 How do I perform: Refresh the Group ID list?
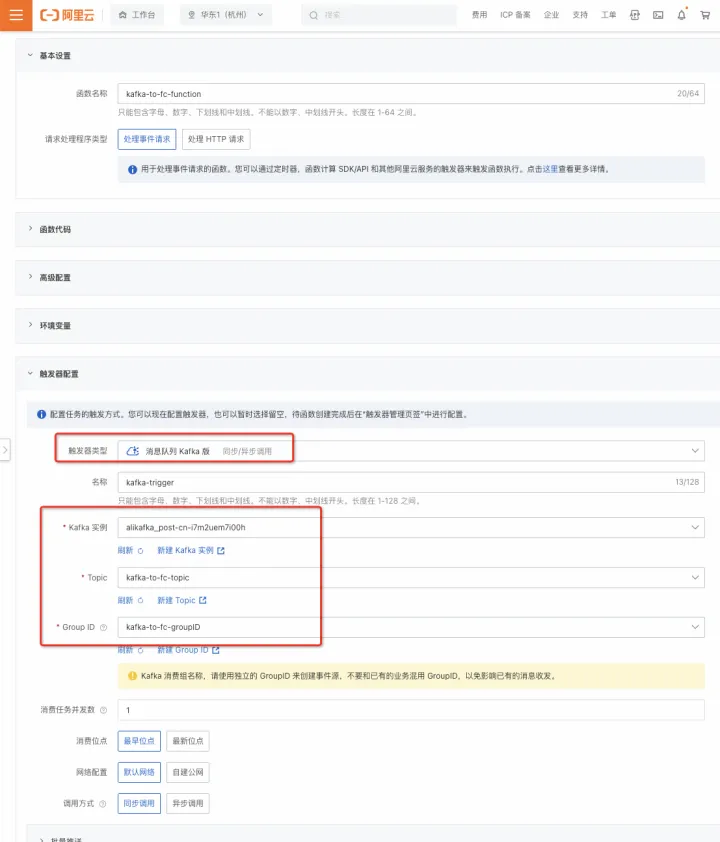[x=130, y=650]
